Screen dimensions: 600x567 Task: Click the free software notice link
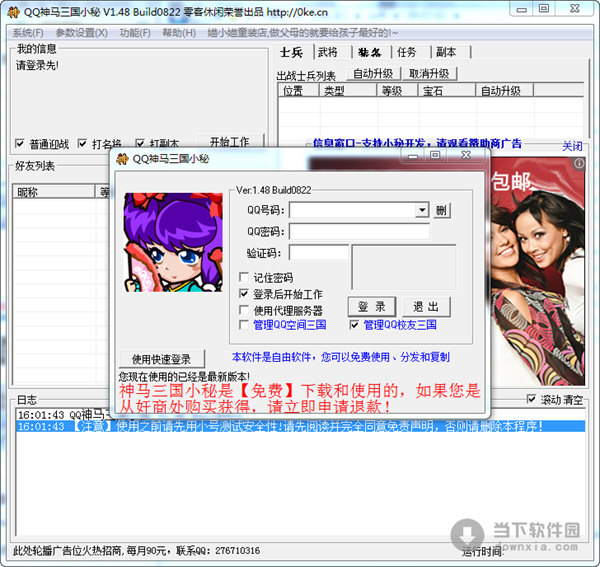[x=341, y=357]
